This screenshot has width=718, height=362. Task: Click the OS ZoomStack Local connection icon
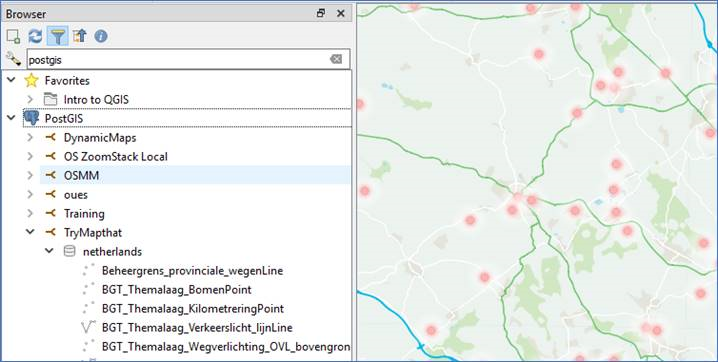tap(50, 156)
